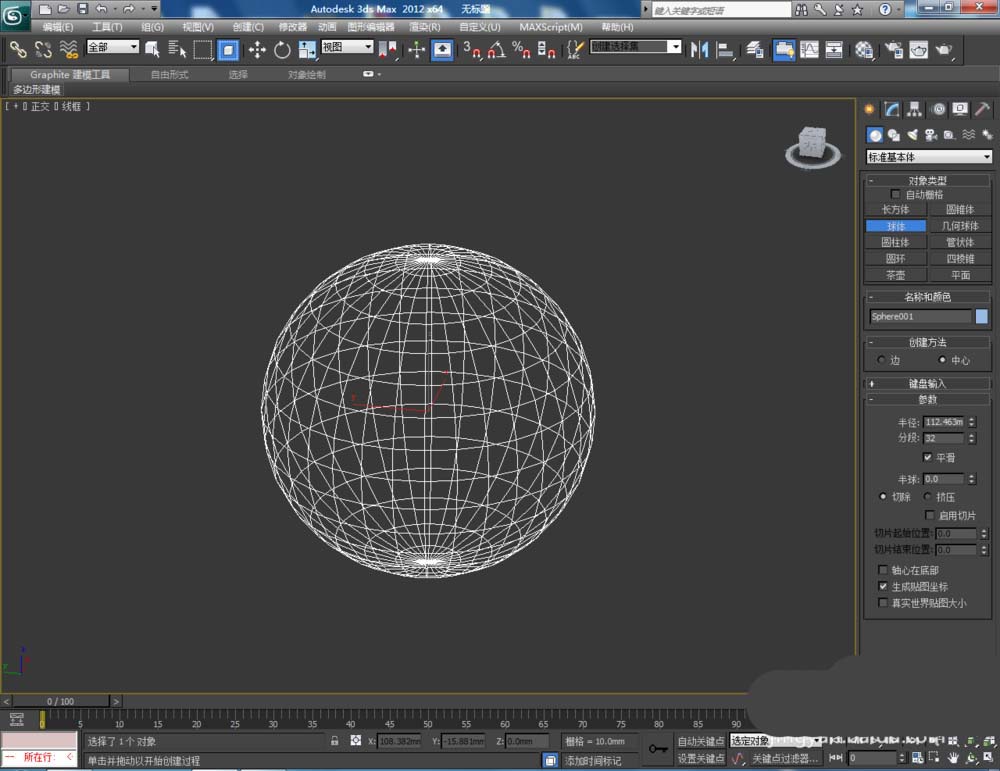Expand the 键盘输入 rollout
1000x771 pixels.
click(927, 383)
